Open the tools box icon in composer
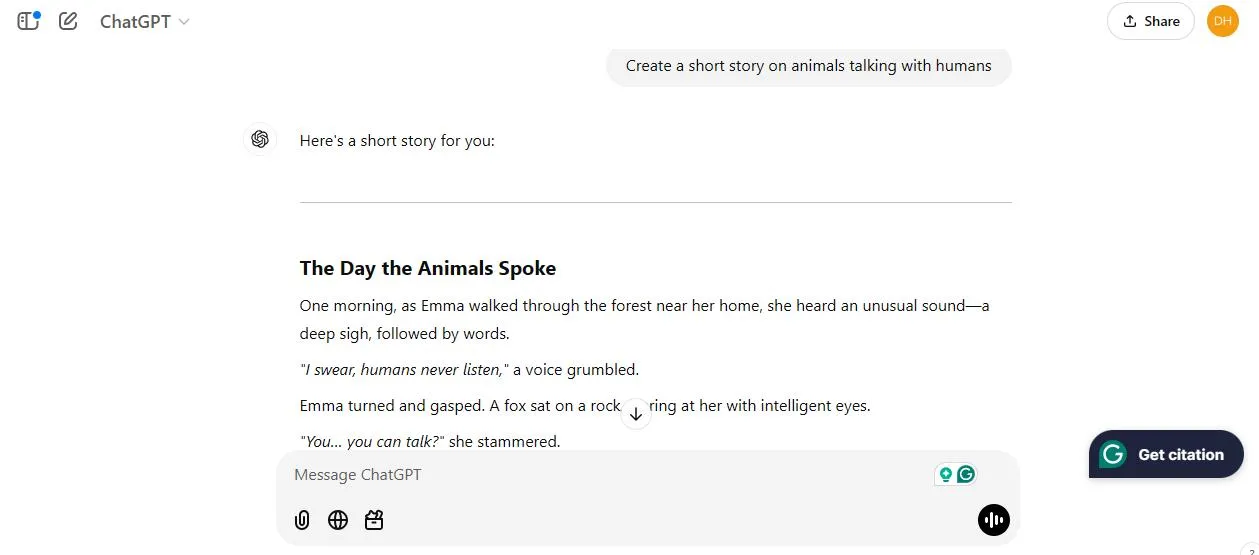The image size is (1259, 555). pos(374,520)
